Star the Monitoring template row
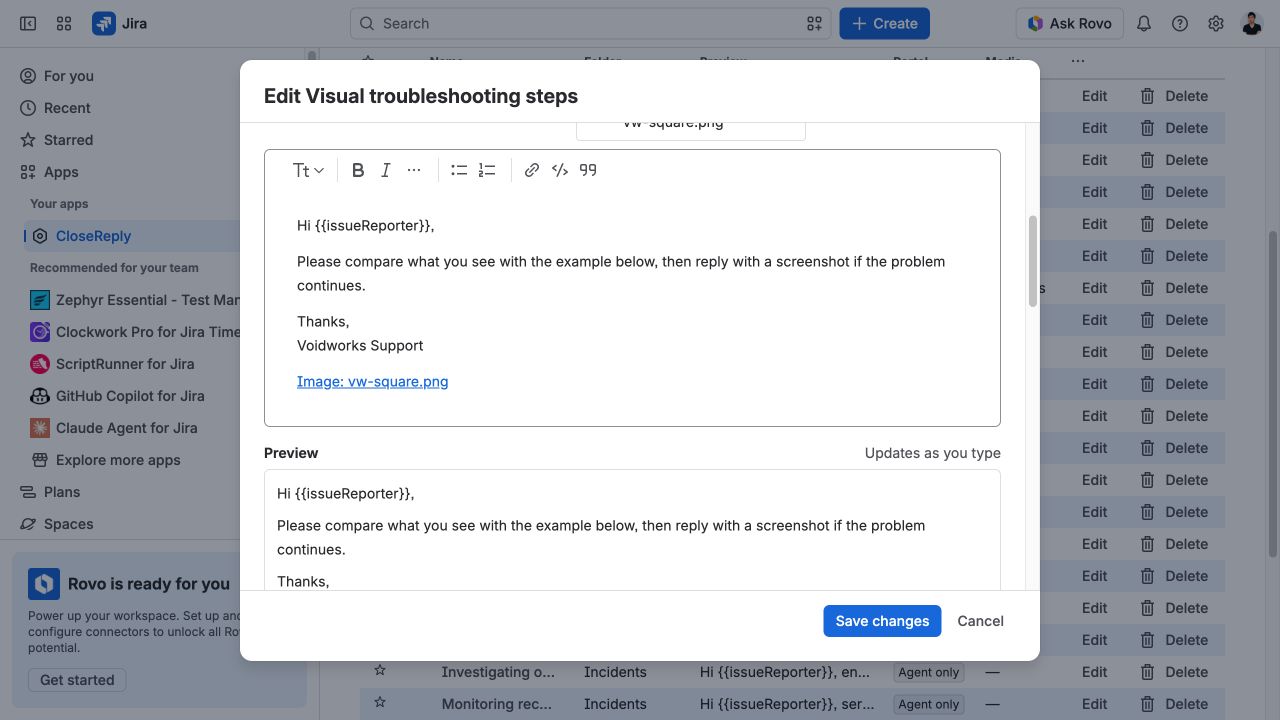 [x=380, y=703]
